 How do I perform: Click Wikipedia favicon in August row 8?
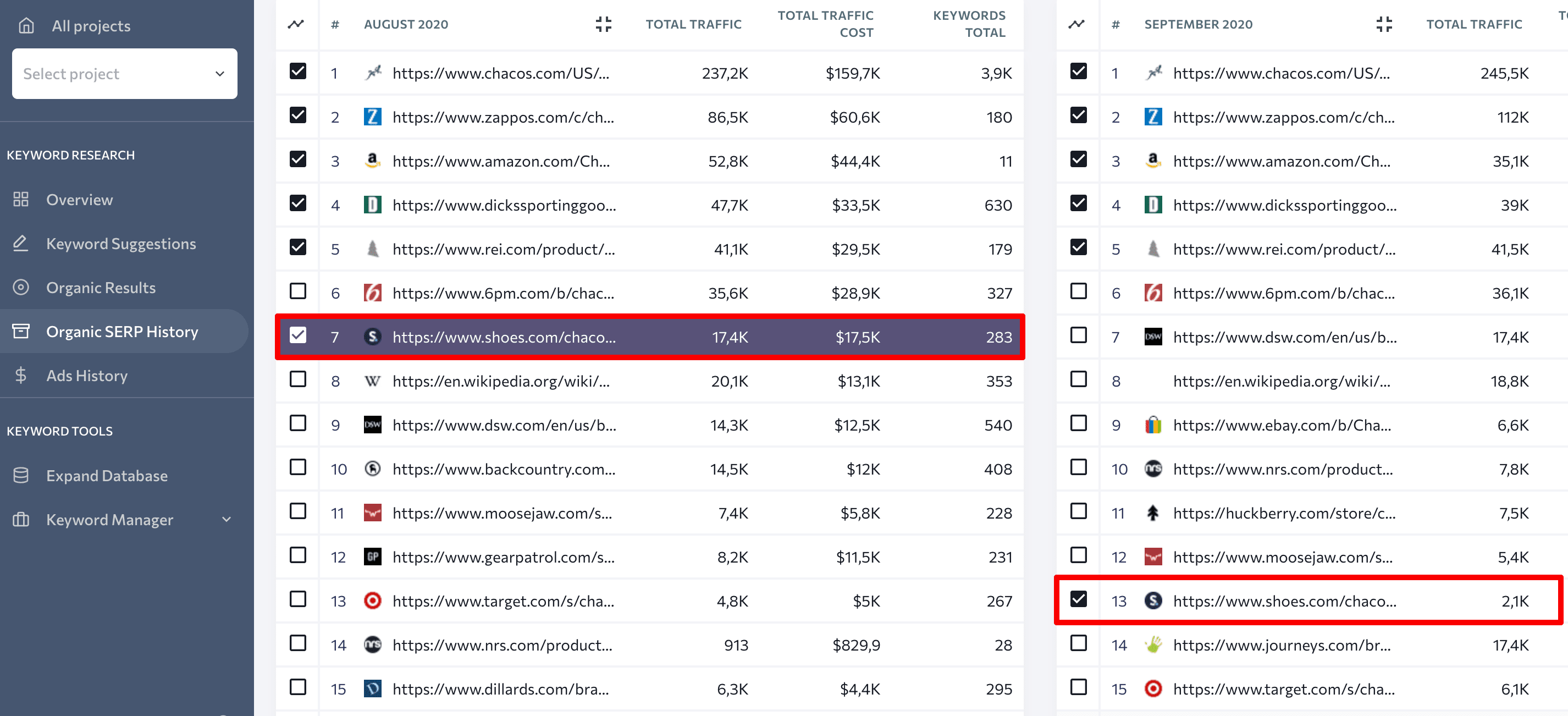click(x=373, y=381)
